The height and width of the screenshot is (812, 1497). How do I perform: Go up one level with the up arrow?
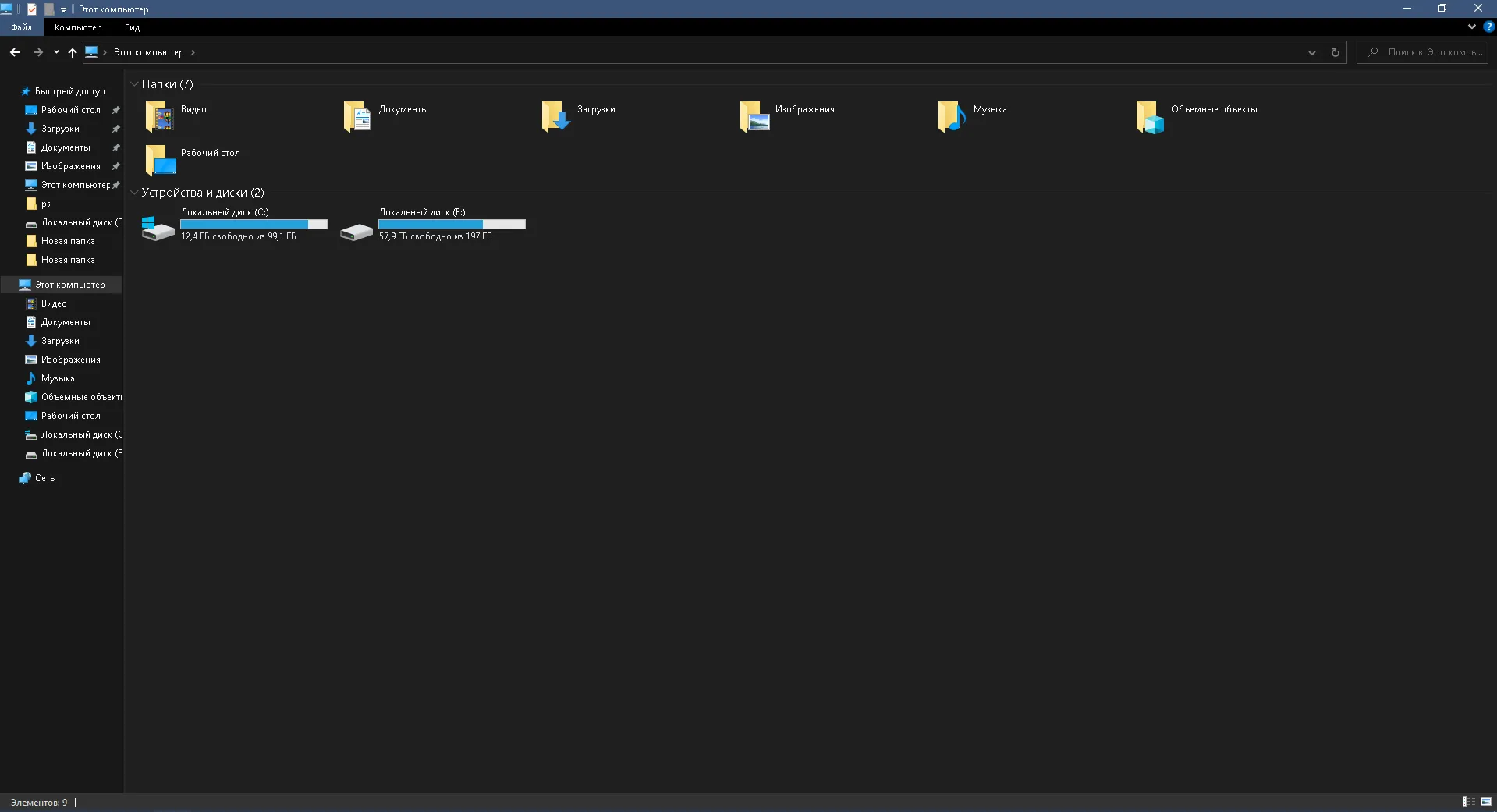pos(73,52)
